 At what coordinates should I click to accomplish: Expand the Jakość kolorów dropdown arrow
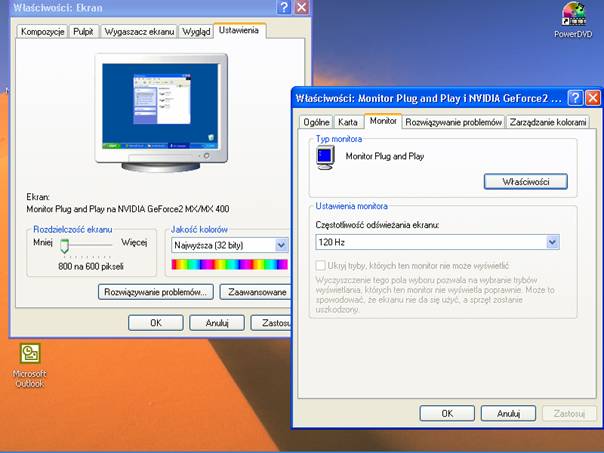[x=282, y=245]
